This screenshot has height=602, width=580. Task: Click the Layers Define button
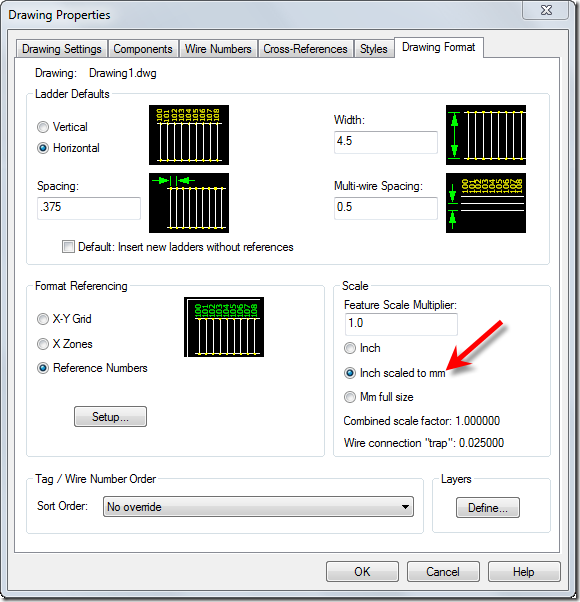point(487,508)
